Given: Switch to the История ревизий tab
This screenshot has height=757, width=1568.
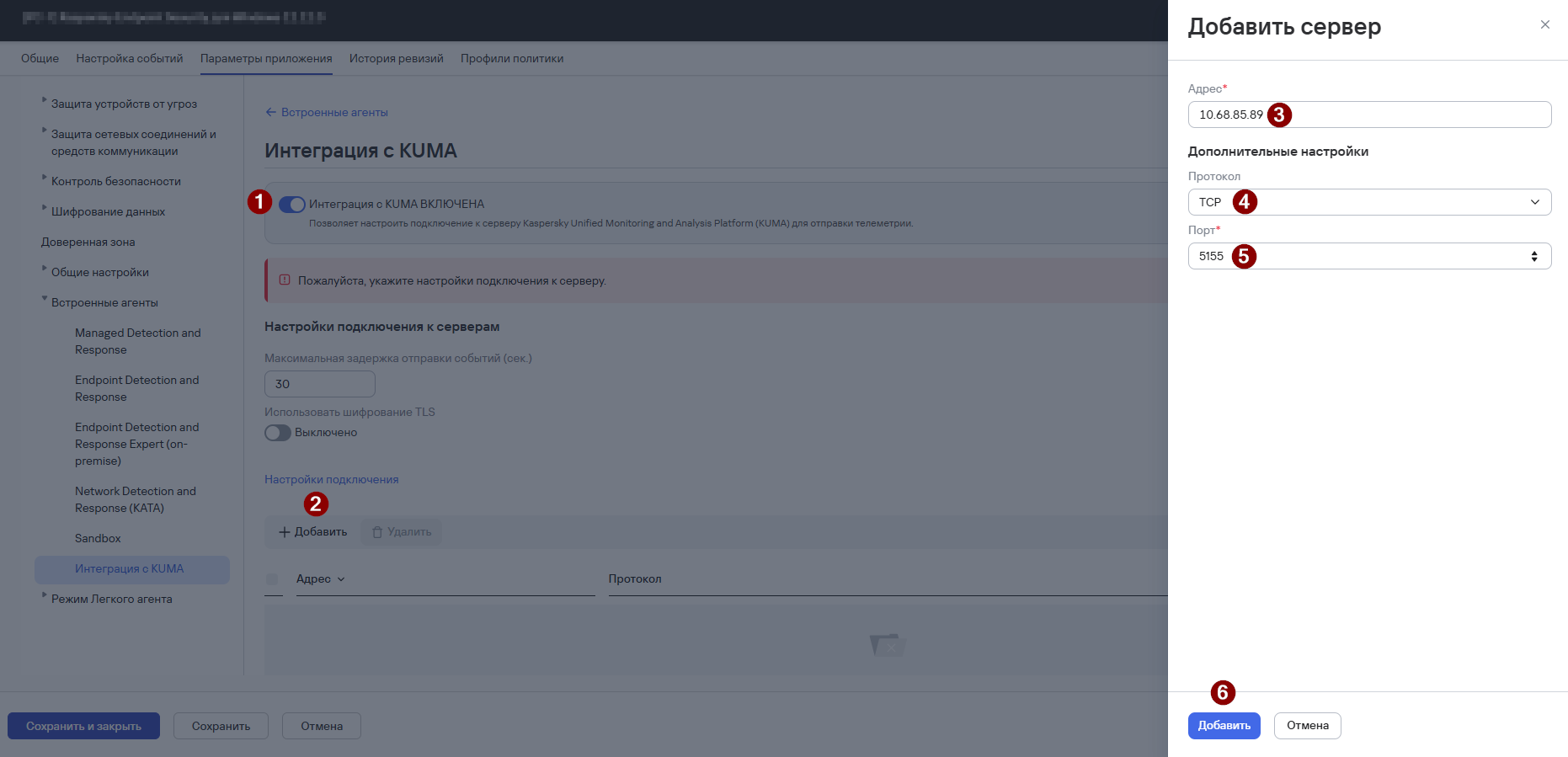Looking at the screenshot, I should 397,58.
